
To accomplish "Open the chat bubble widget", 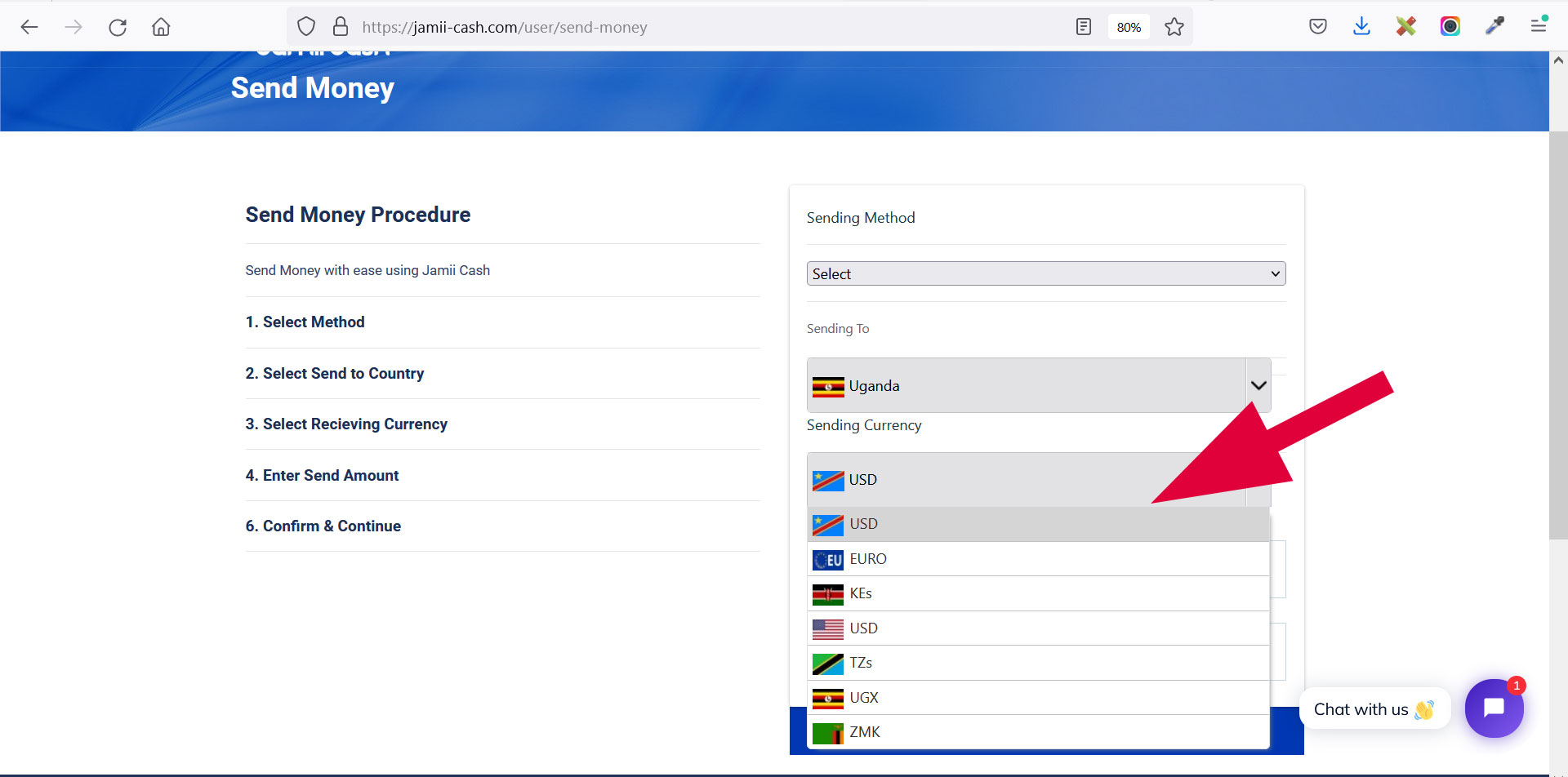I will (1493, 708).
